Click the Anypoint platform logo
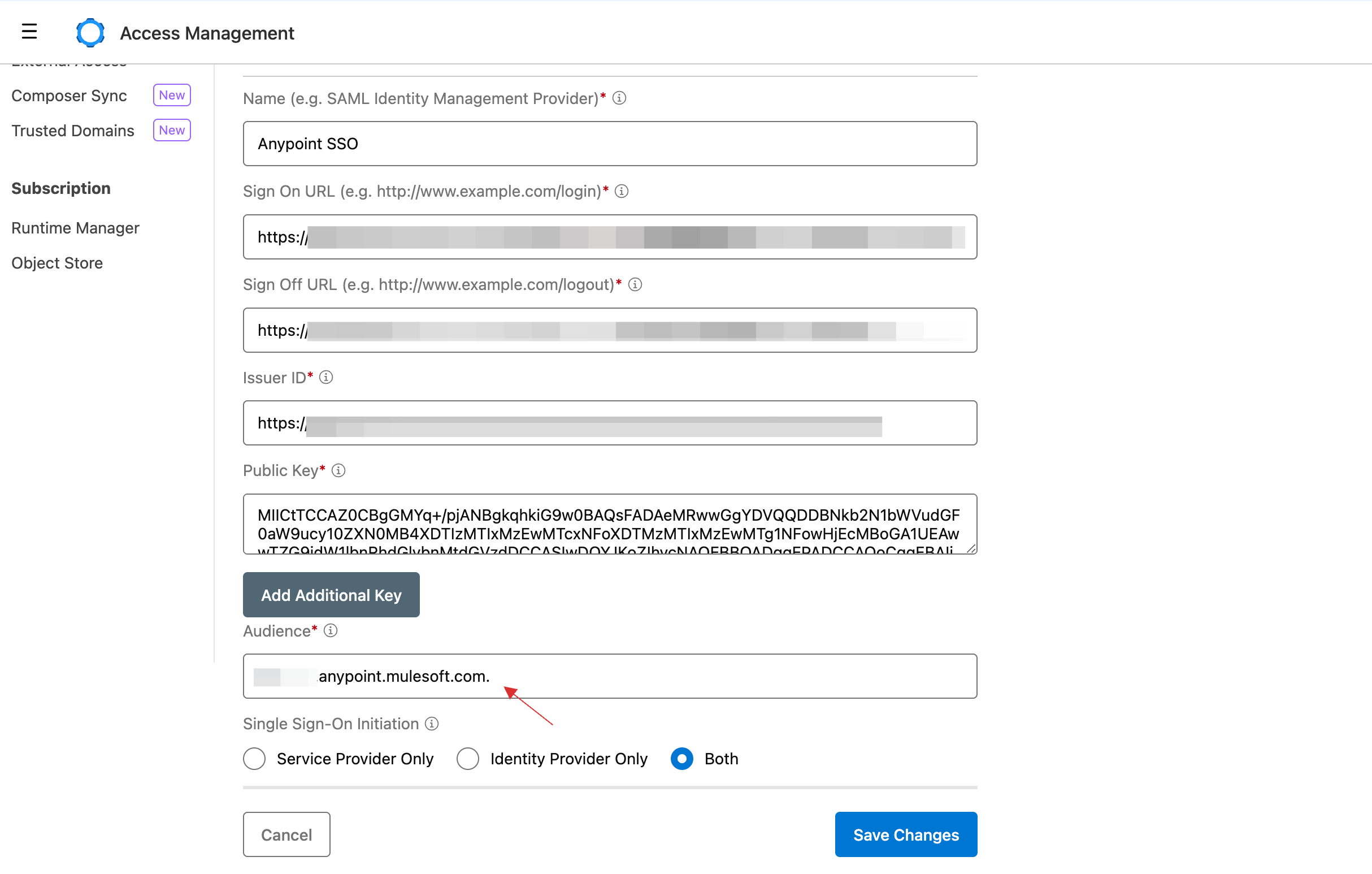The width and height of the screenshot is (1372, 874). coord(90,32)
